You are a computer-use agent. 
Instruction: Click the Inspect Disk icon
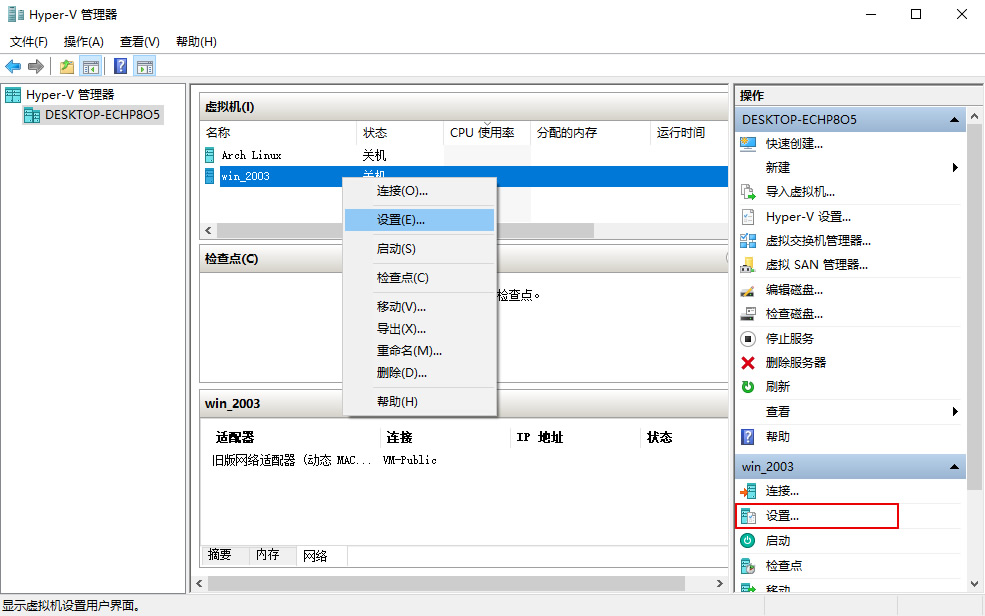point(748,313)
